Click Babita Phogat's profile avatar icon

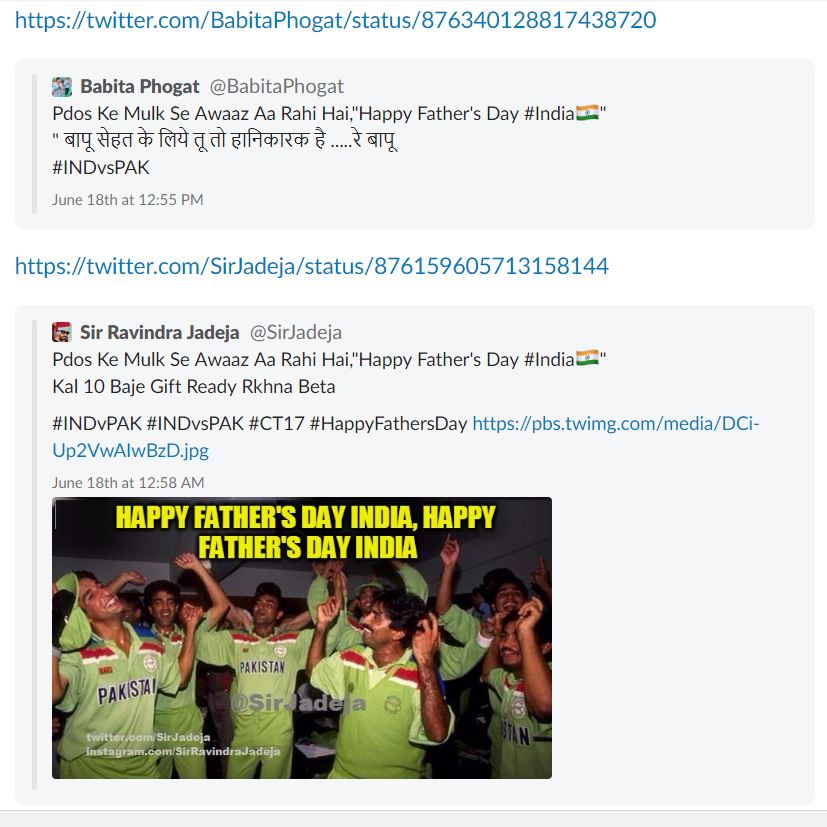62,87
